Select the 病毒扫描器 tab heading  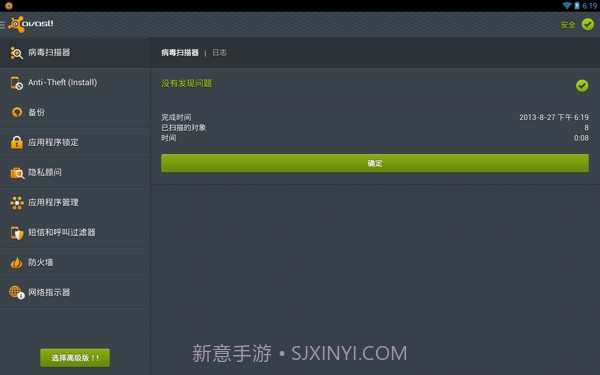180,53
